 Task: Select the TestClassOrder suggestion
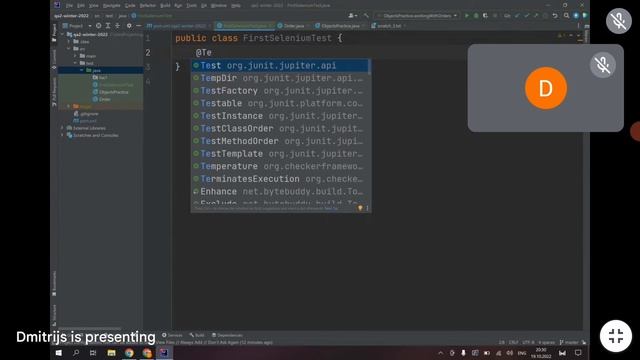pos(280,129)
